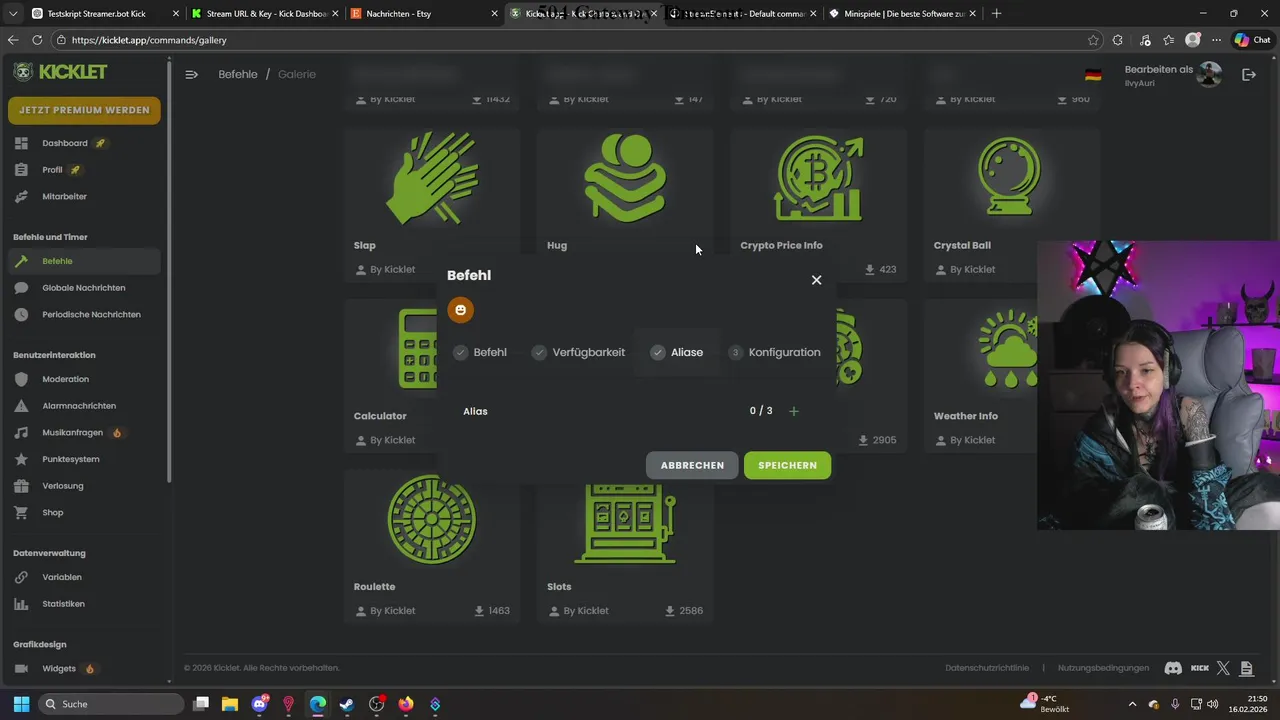The height and width of the screenshot is (720, 1280).
Task: Click the Statistiken chart icon
Action: [x=21, y=604]
